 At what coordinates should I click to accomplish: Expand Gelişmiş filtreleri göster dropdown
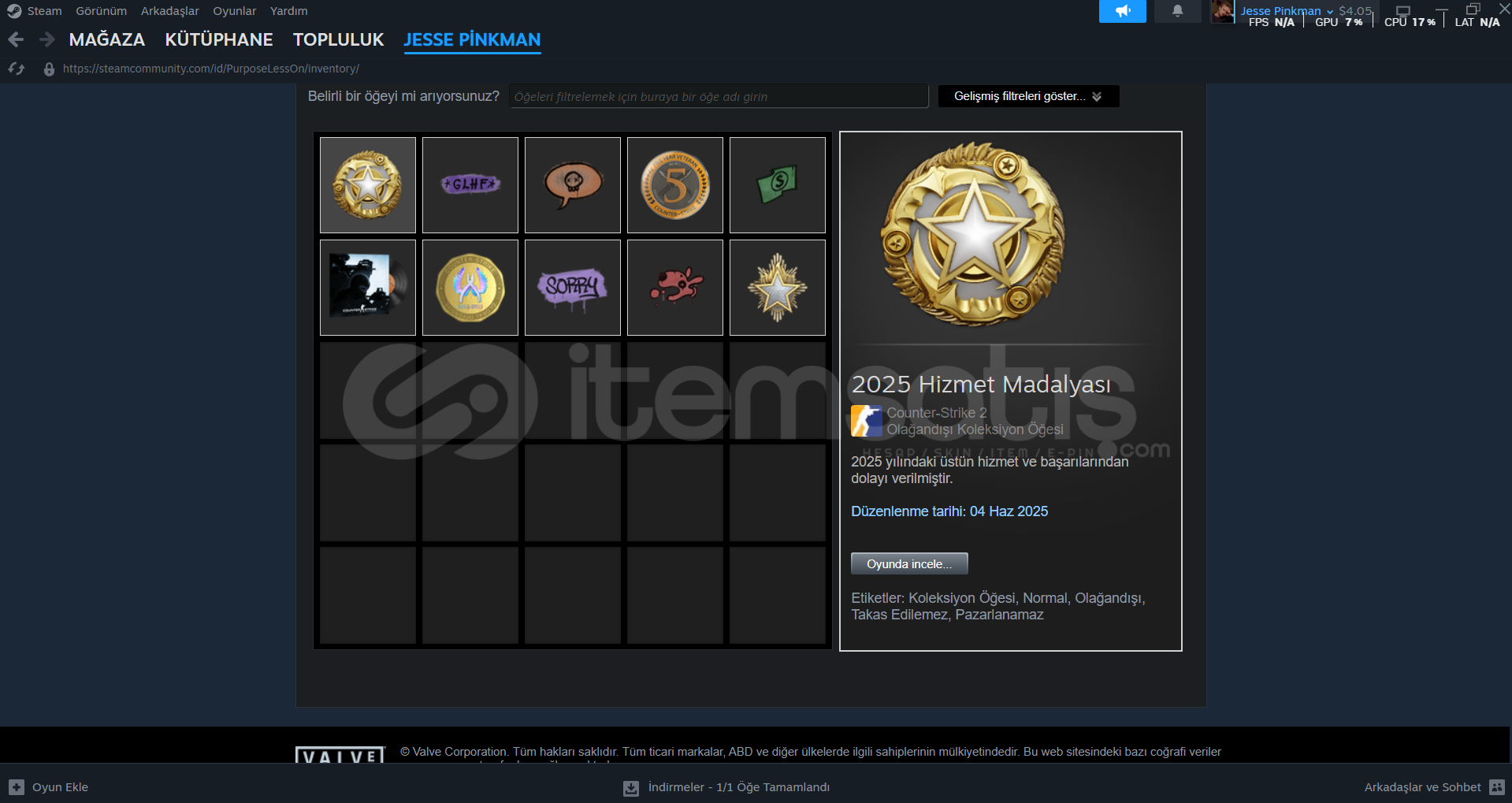coord(1028,96)
